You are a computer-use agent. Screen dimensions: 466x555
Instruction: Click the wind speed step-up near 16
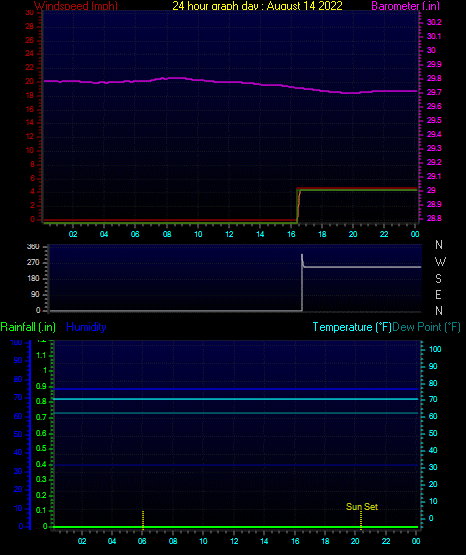(298, 205)
